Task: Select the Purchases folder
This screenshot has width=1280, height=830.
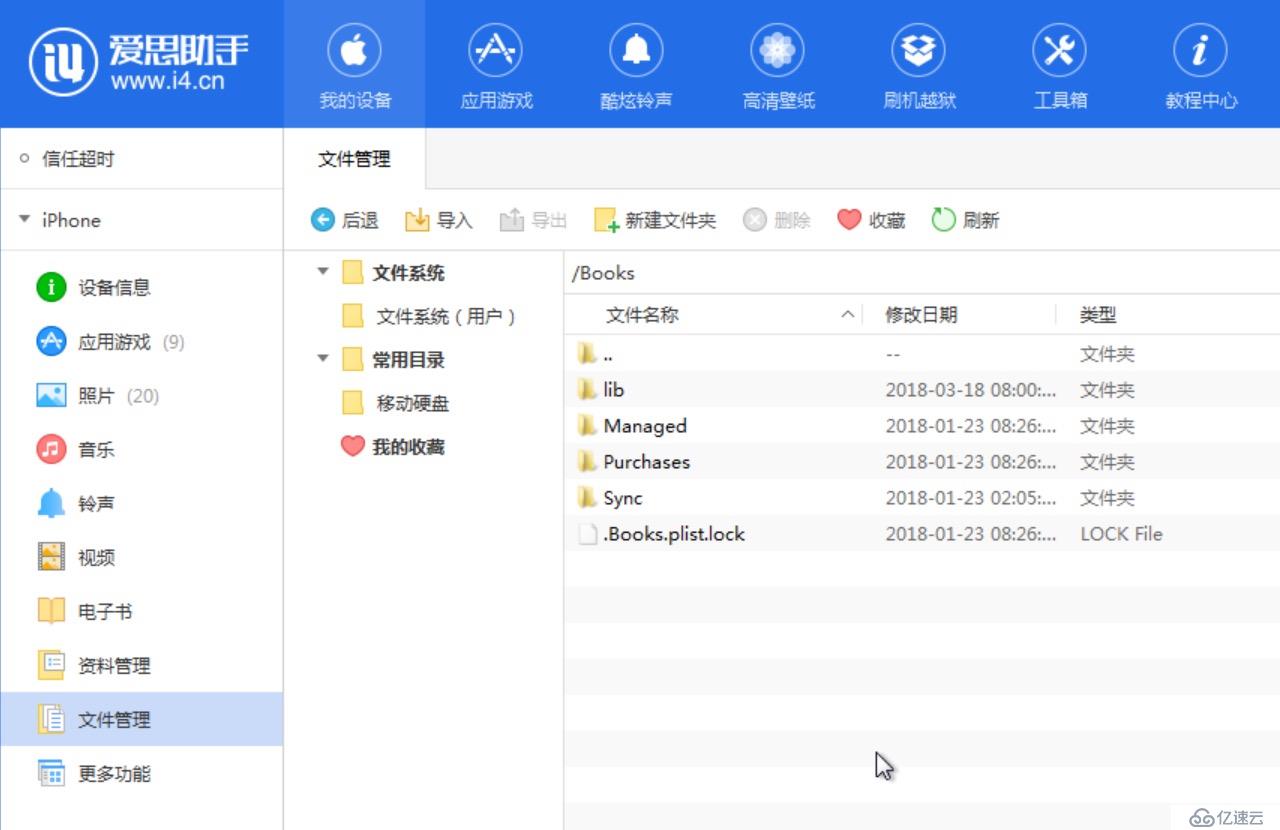Action: coord(922,462)
